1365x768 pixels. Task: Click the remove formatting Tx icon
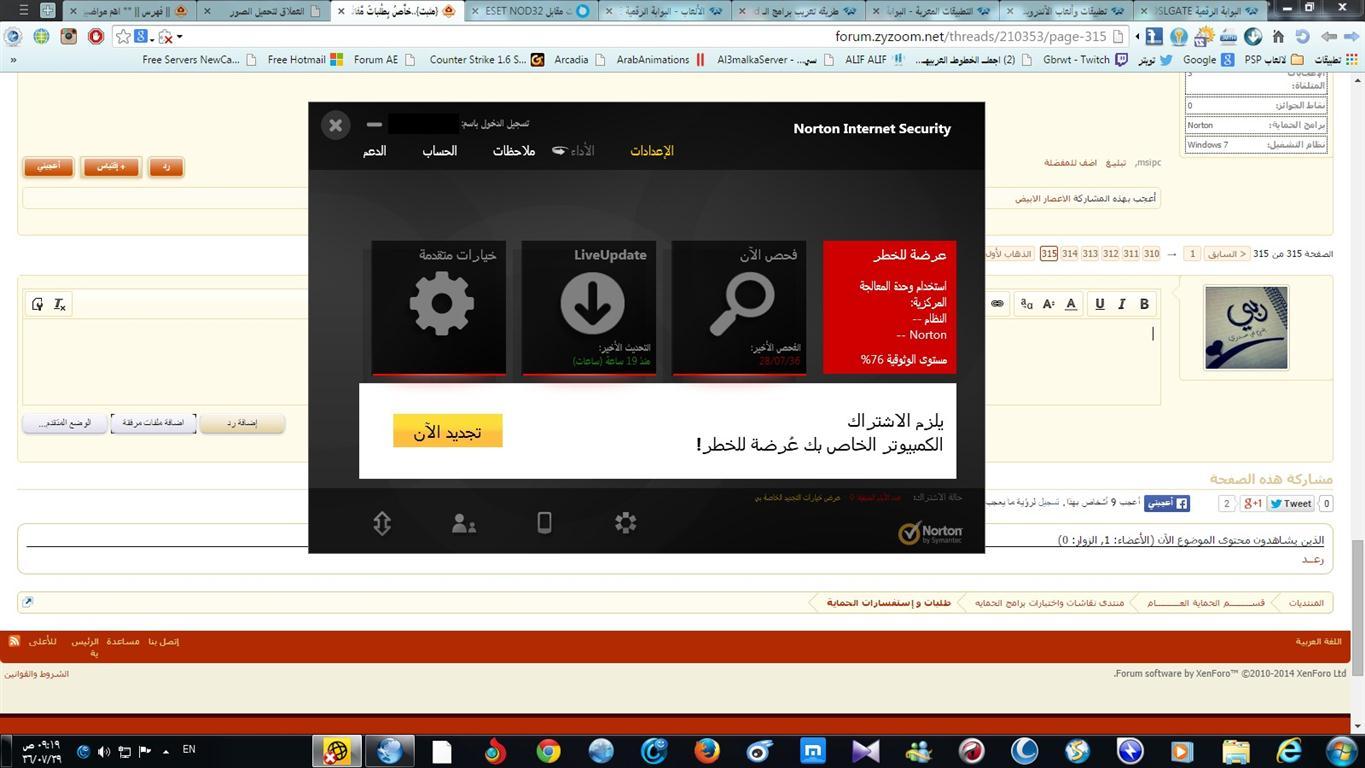59,304
